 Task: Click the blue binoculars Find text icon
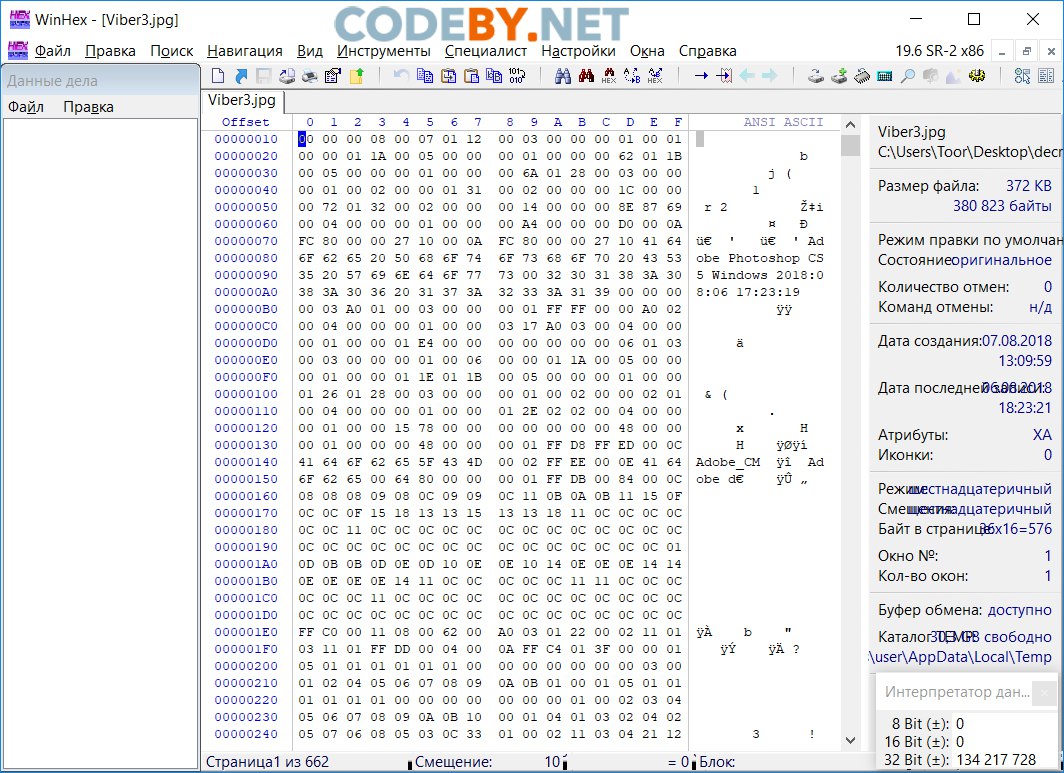click(563, 75)
